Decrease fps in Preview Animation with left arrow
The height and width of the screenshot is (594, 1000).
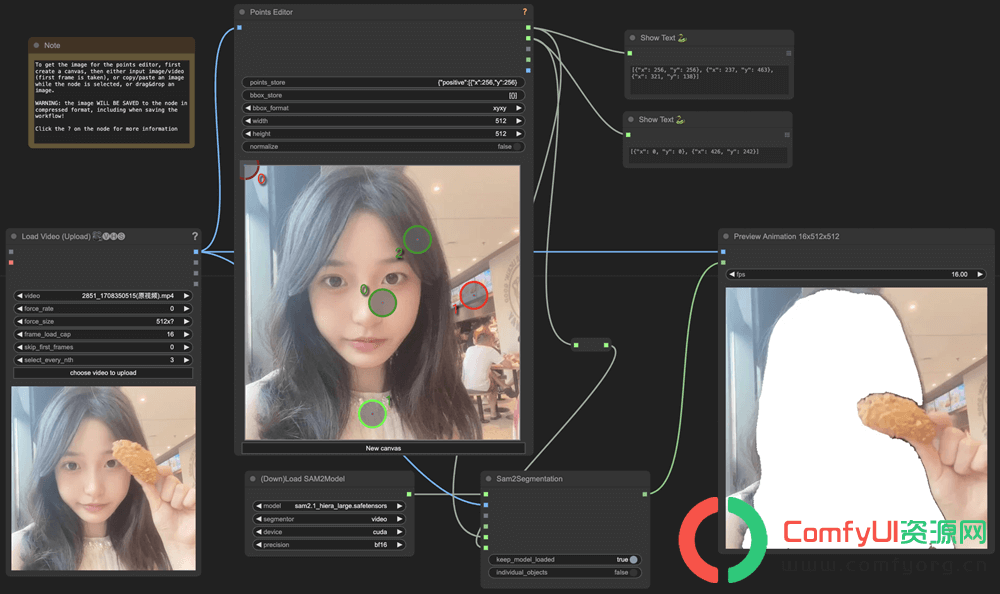(732, 274)
